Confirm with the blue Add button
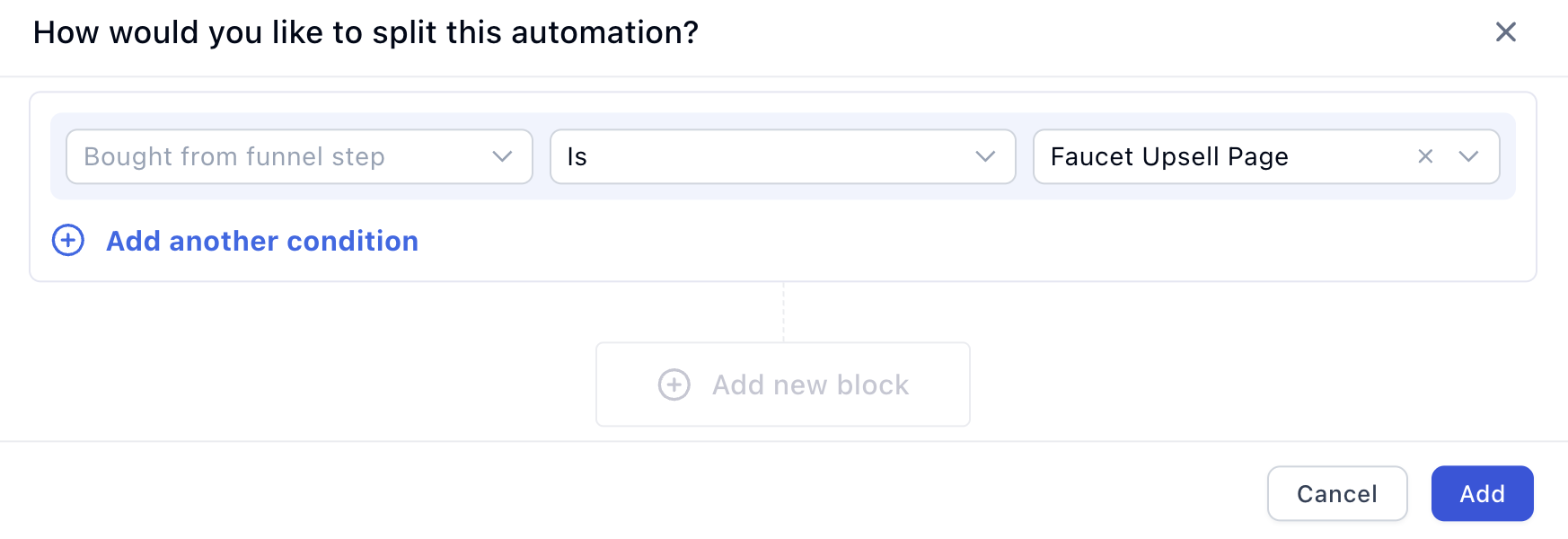The height and width of the screenshot is (539, 1568). point(1482,493)
